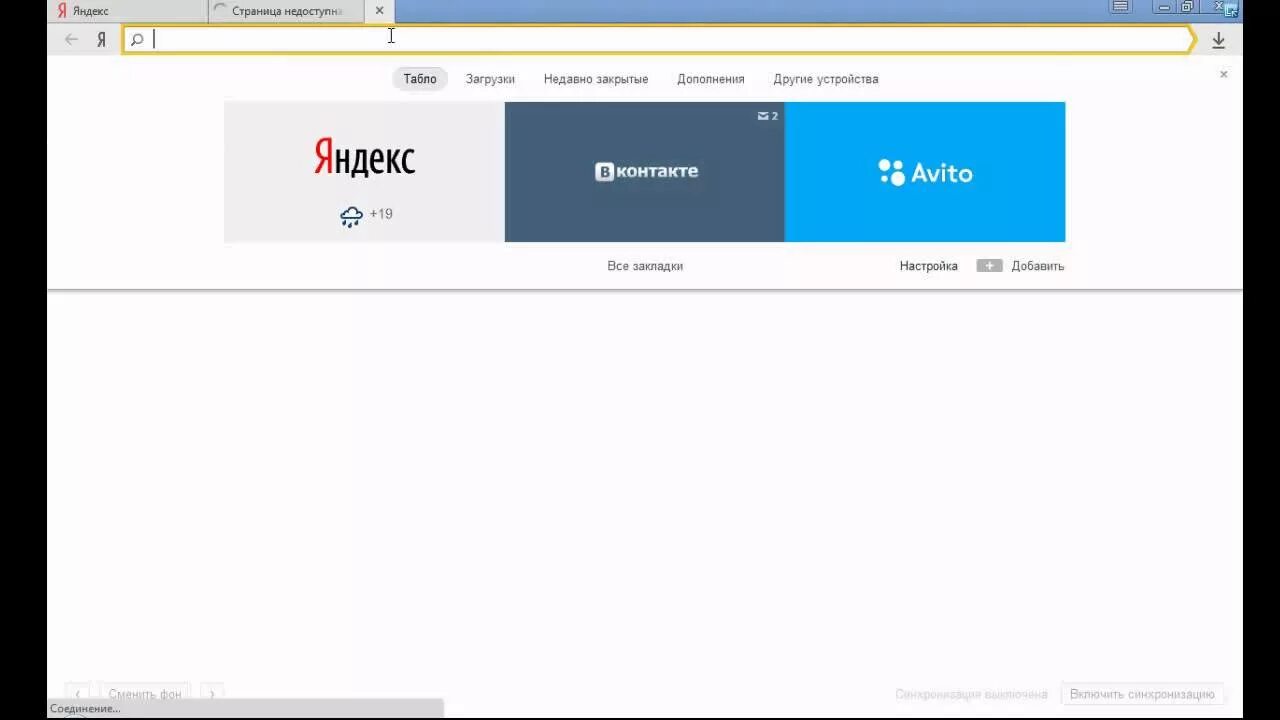1280x720 pixels.
Task: Open the Загрузки section
Action: tap(490, 79)
